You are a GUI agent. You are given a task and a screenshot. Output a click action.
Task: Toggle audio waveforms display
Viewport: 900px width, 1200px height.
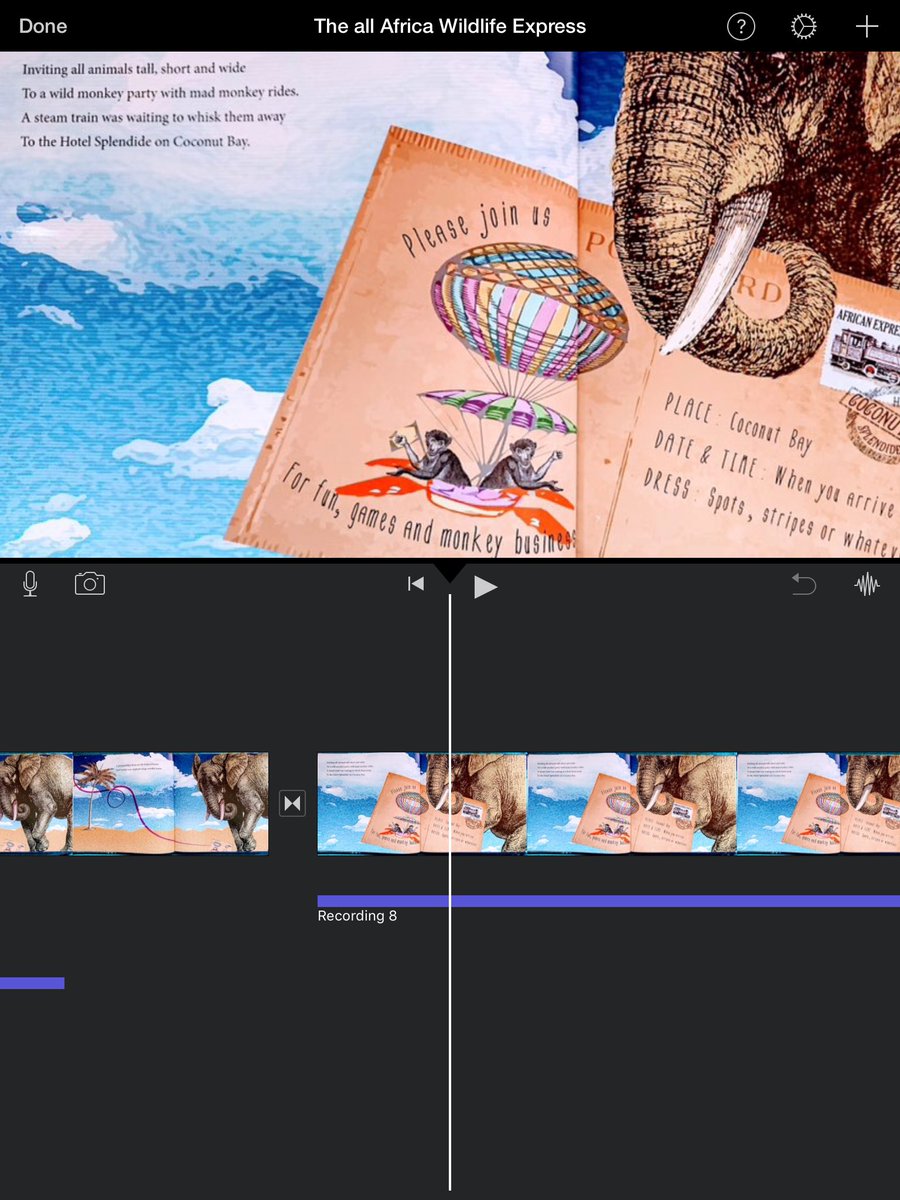pyautogui.click(x=867, y=585)
